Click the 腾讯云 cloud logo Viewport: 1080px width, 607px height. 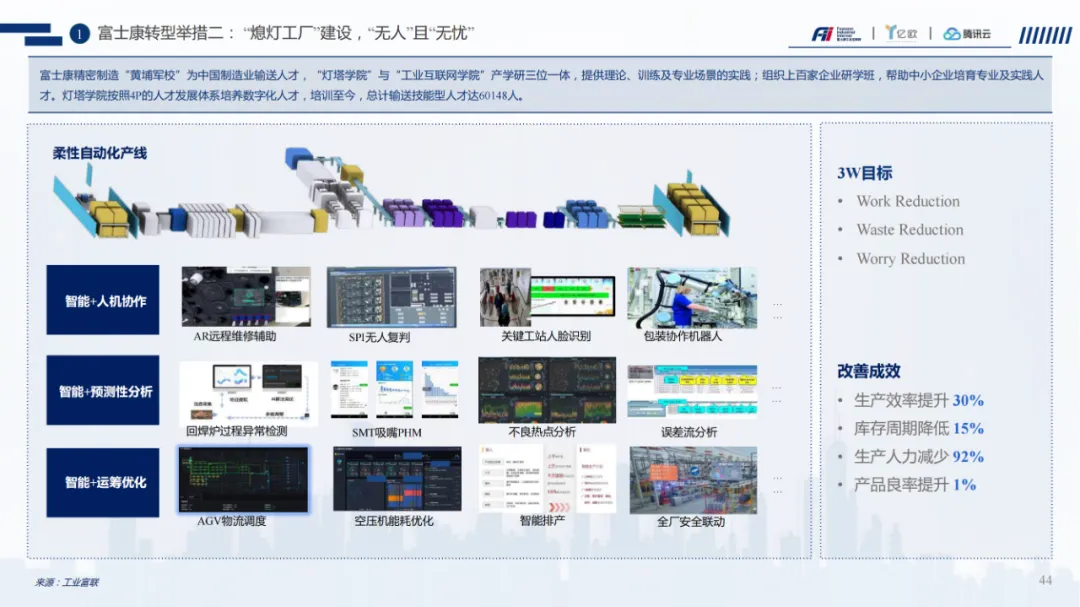pos(967,34)
